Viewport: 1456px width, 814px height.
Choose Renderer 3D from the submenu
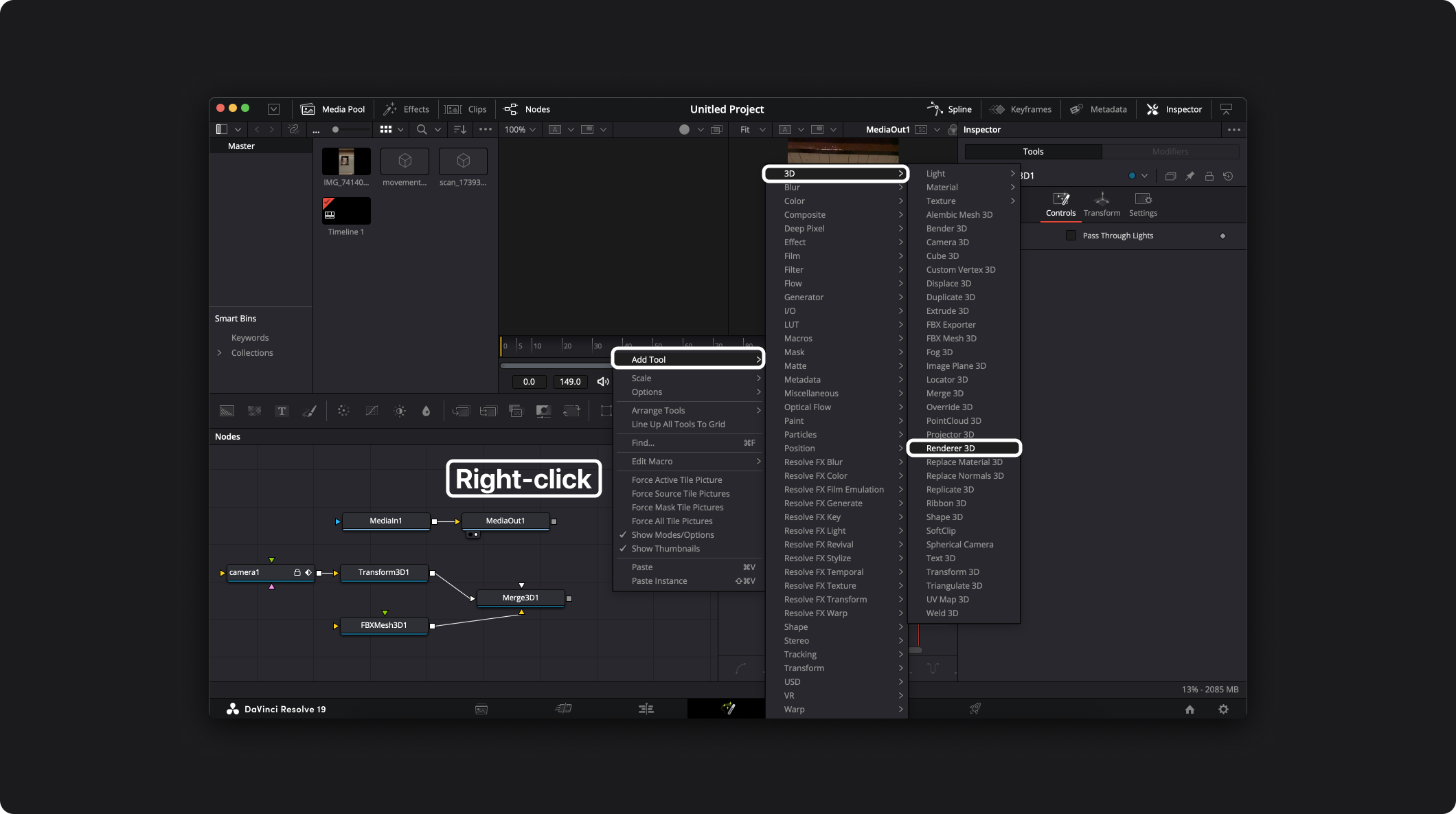[951, 448]
